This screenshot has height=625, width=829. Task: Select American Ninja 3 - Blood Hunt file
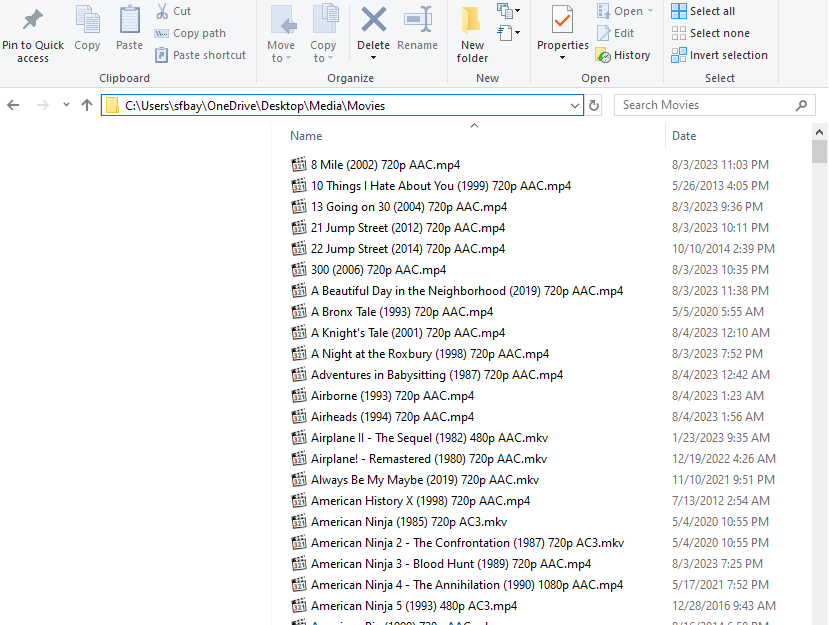click(x=451, y=564)
